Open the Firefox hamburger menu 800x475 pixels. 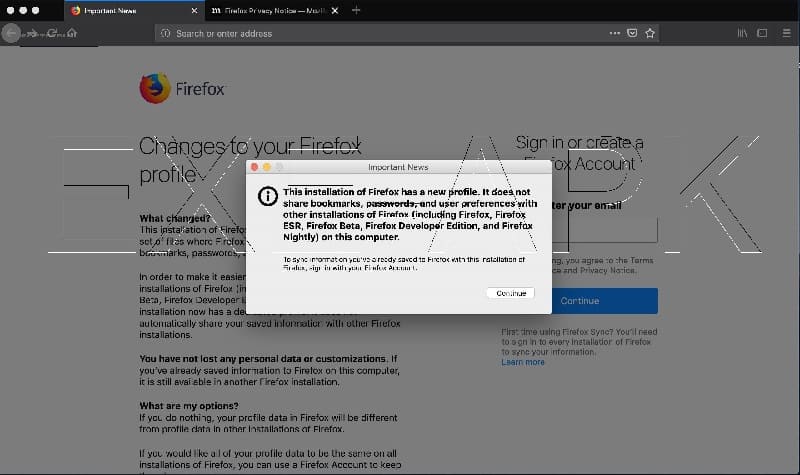(786, 33)
